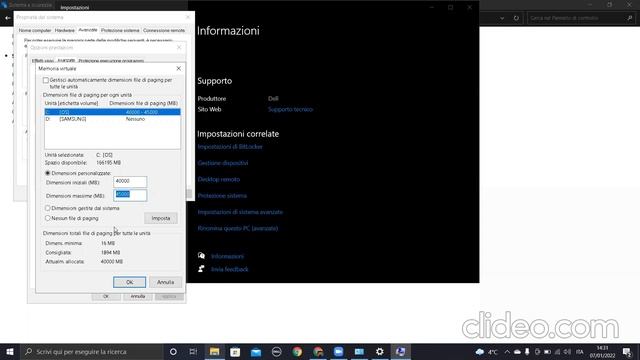Click the taskbar search box

(92, 351)
